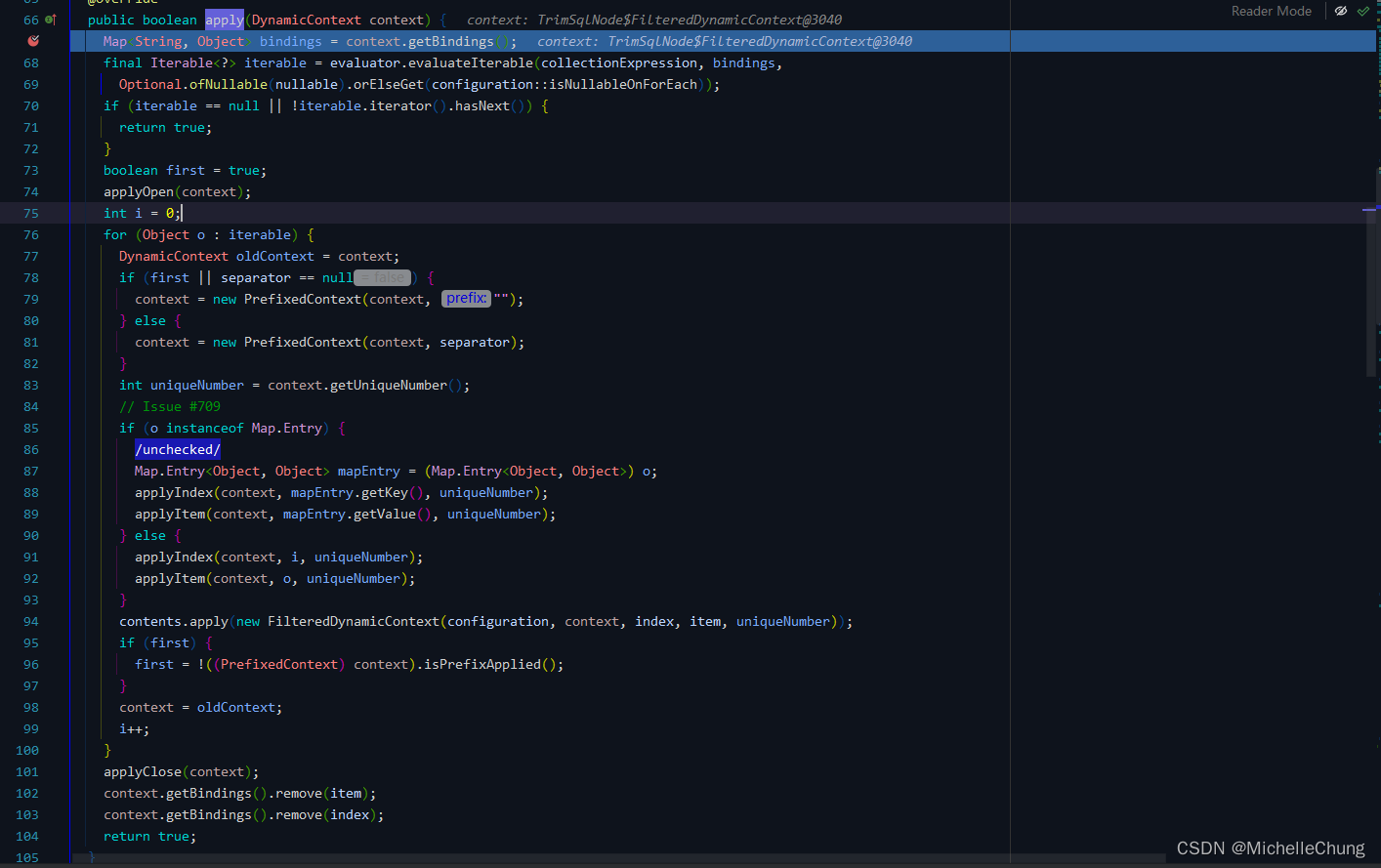This screenshot has height=868, width=1381.
Task: Click mapEntry.getValue() call on line 89
Action: (x=357, y=514)
